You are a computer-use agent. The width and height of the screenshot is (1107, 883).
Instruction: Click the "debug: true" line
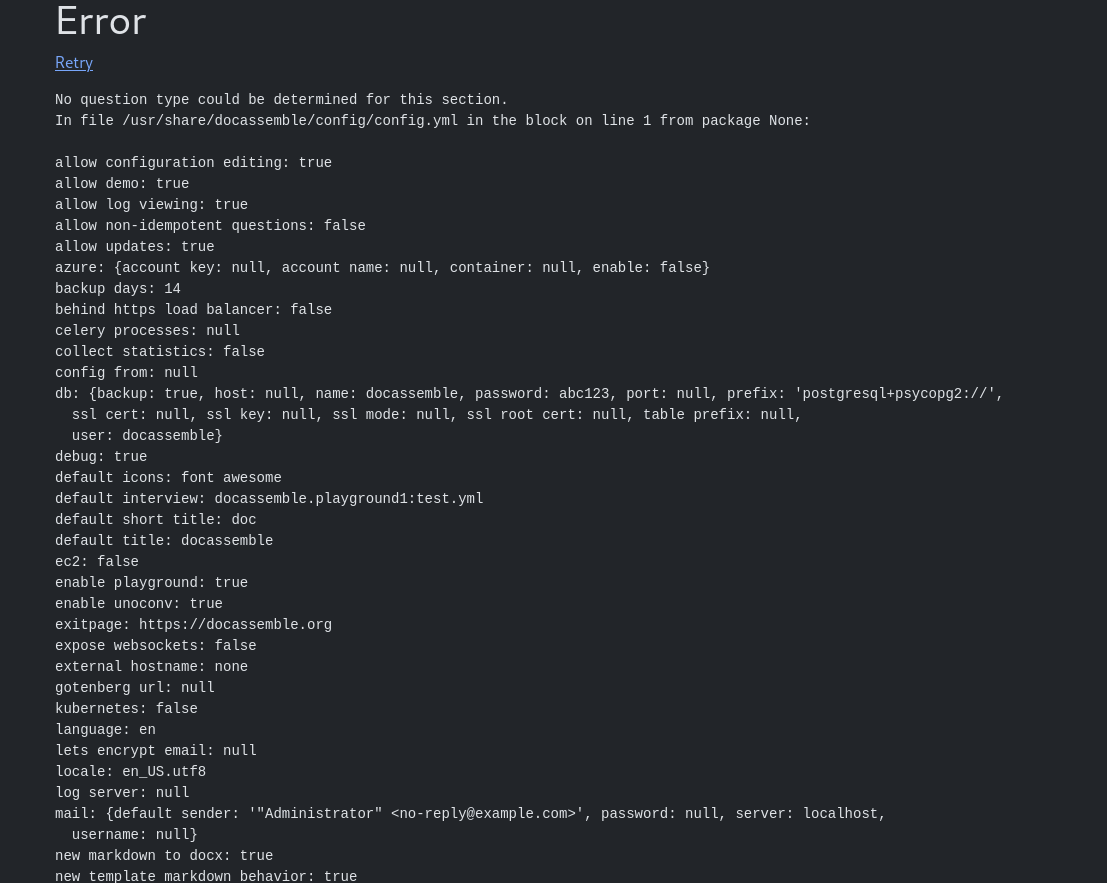[x=101, y=457]
